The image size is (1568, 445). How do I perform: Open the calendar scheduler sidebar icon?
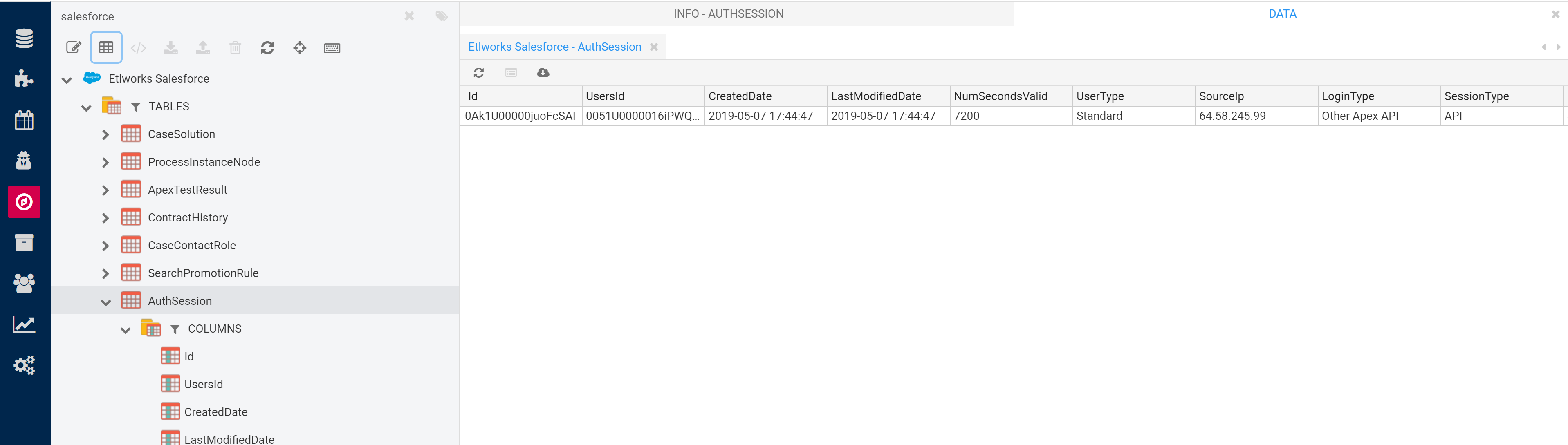tap(25, 120)
